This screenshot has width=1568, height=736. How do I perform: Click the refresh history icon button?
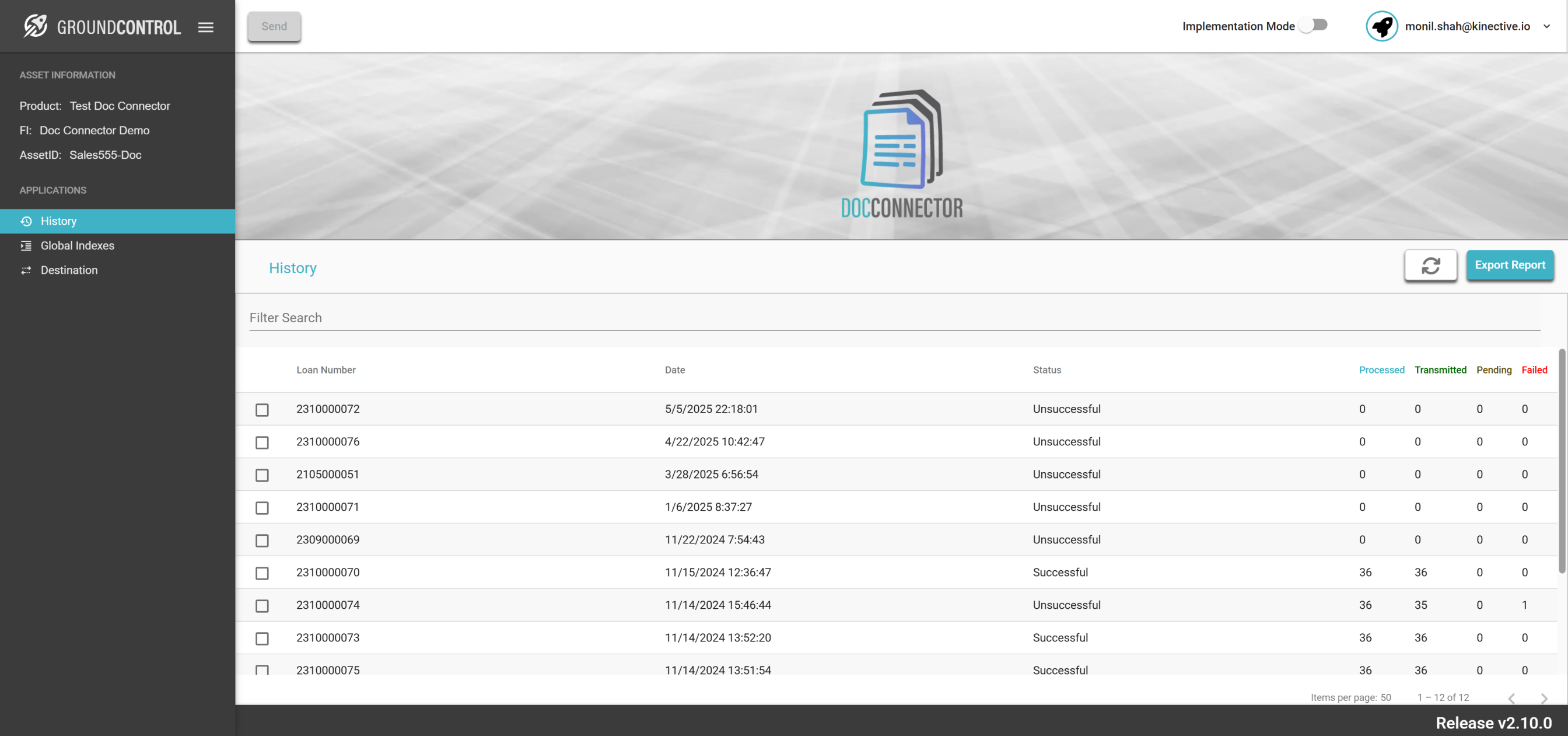[x=1430, y=265]
